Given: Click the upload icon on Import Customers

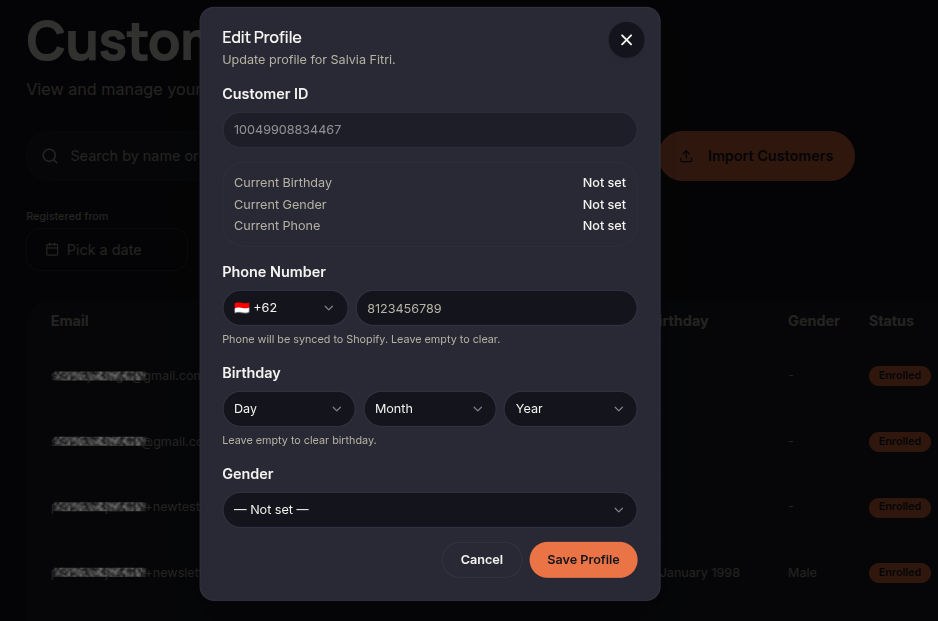Looking at the screenshot, I should [x=686, y=156].
